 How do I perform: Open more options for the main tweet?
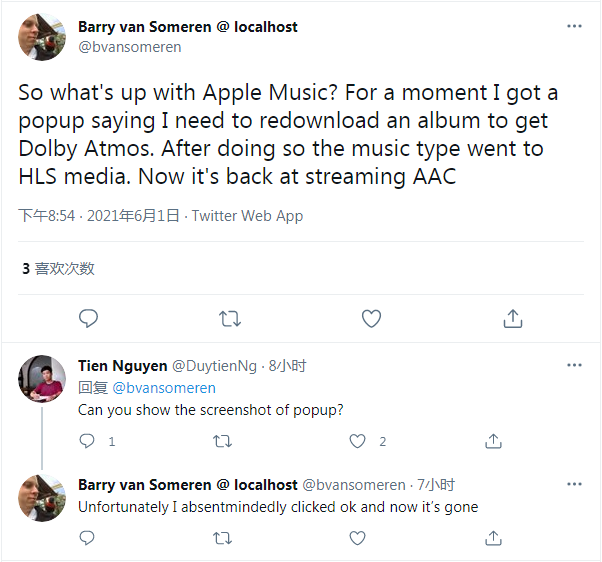point(574,27)
